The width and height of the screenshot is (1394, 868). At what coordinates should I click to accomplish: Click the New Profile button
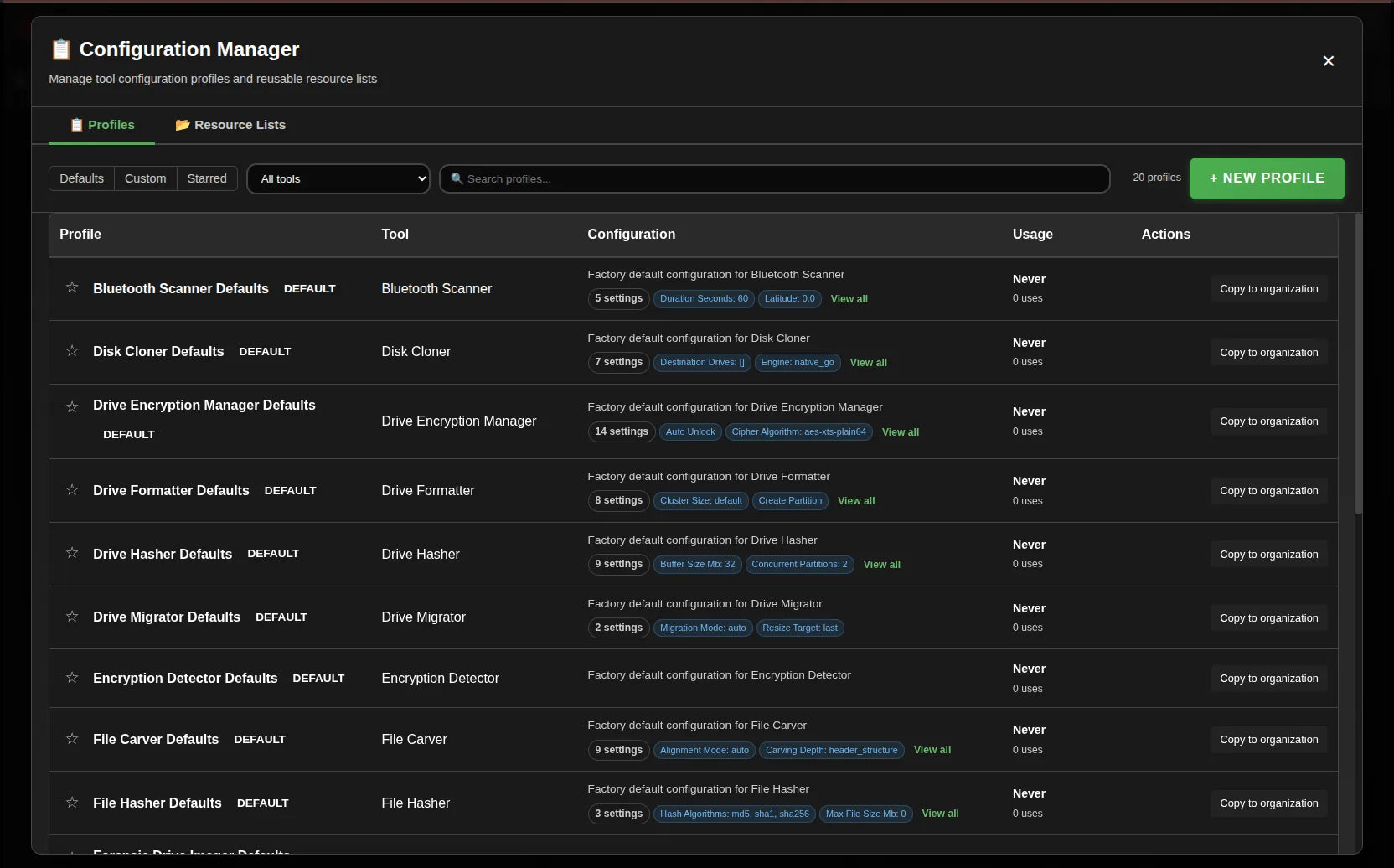pyautogui.click(x=1267, y=178)
